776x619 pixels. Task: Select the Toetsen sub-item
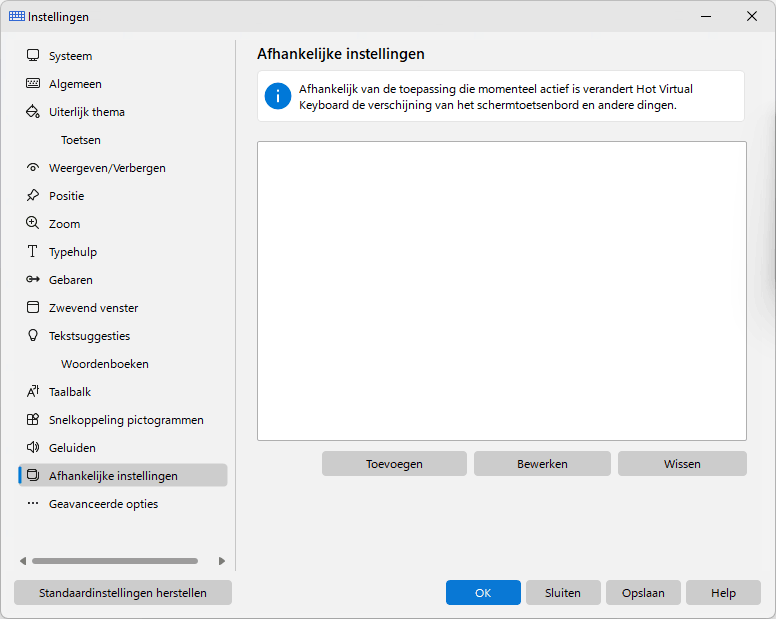(123, 140)
